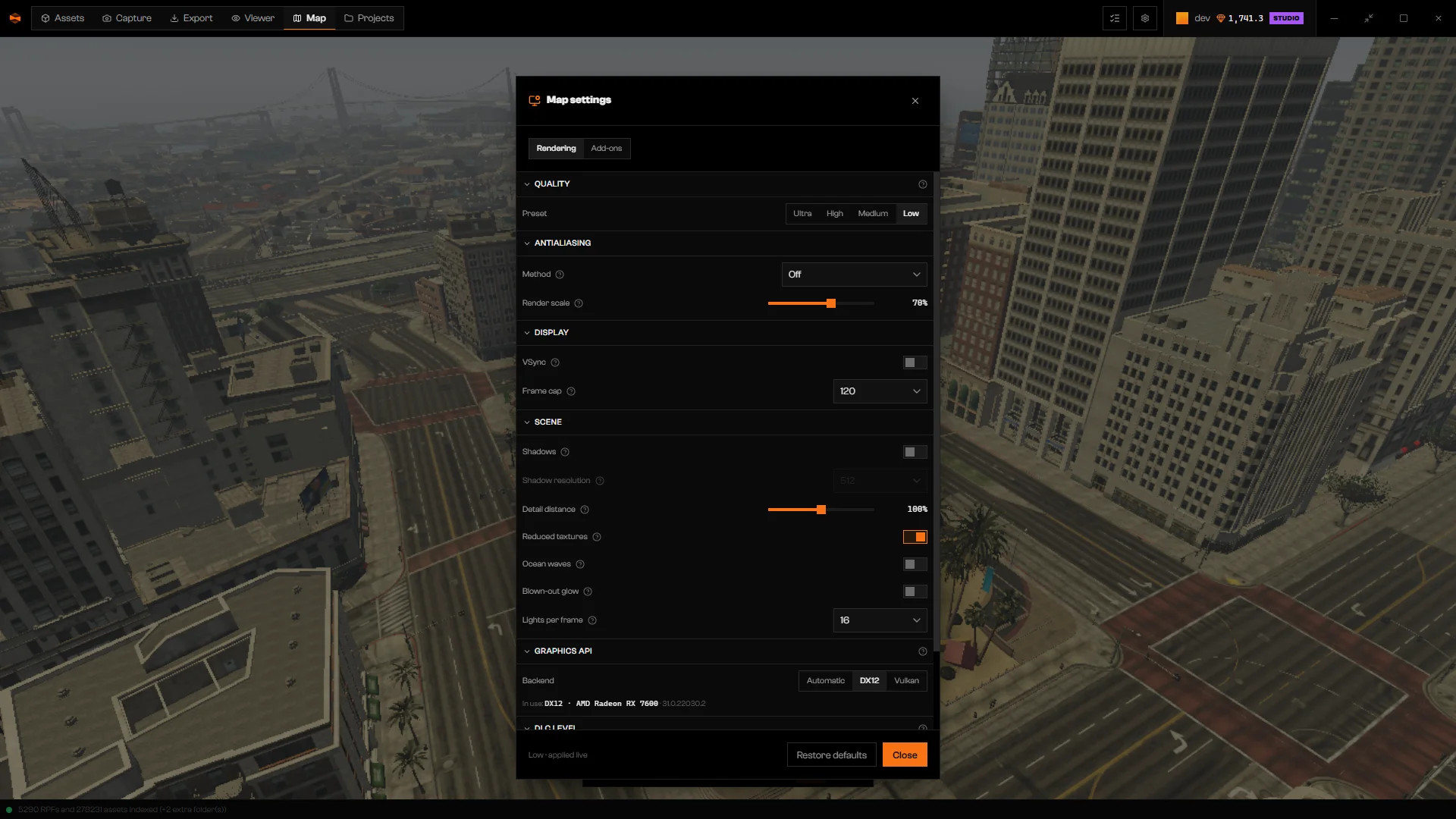Screen dimensions: 1456x819
Task: Open the Projects tab
Action: click(369, 18)
